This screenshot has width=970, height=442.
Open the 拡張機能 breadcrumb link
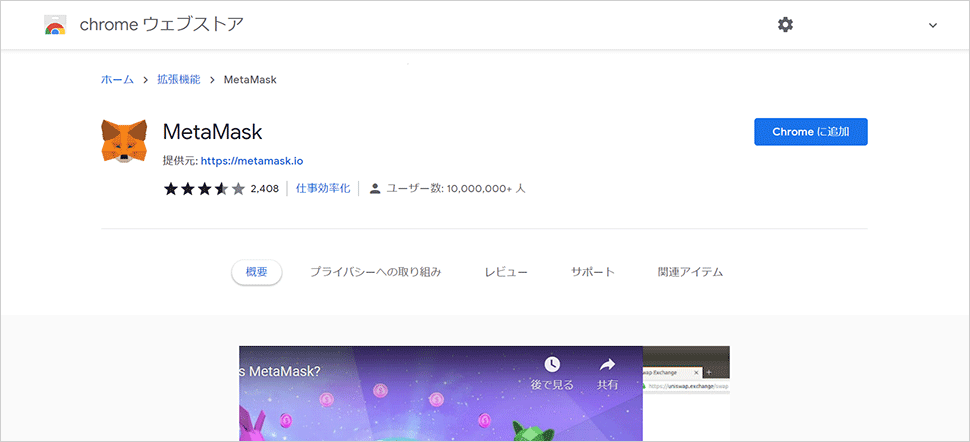pos(178,80)
